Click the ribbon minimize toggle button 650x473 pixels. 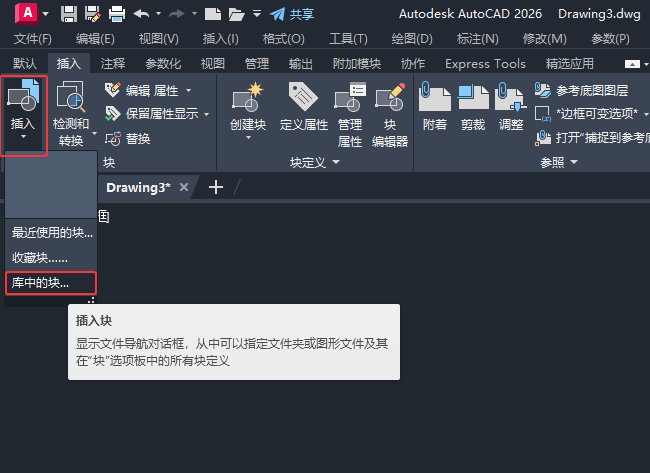click(x=632, y=64)
